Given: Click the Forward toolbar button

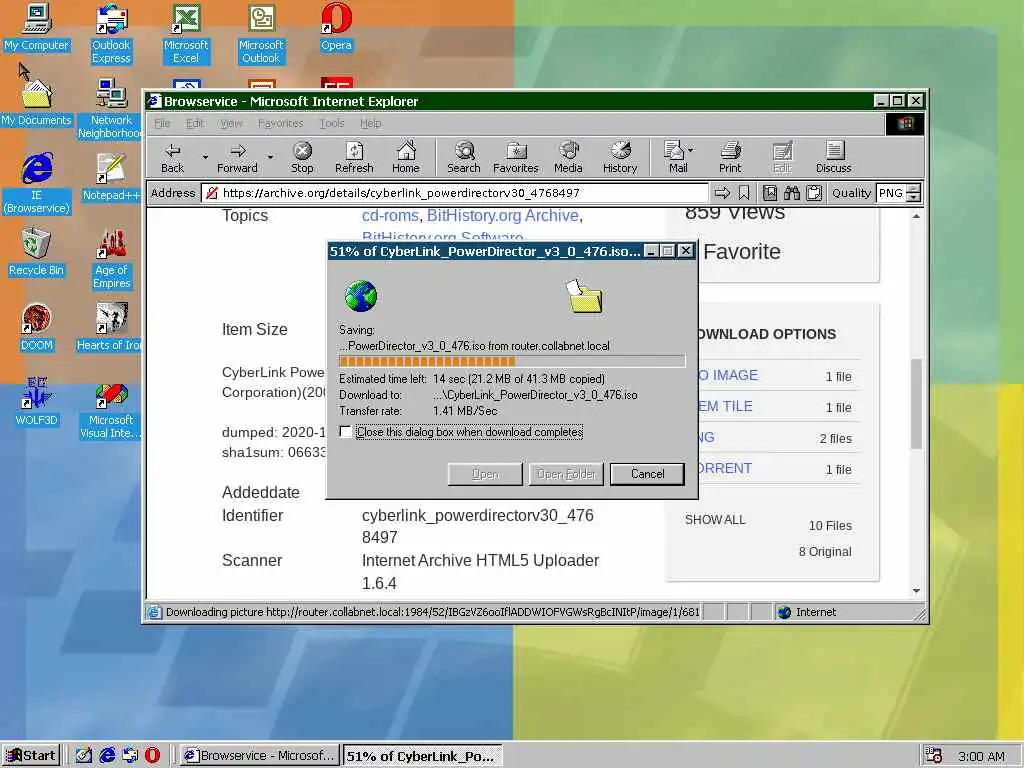Looking at the screenshot, I should click(x=237, y=157).
